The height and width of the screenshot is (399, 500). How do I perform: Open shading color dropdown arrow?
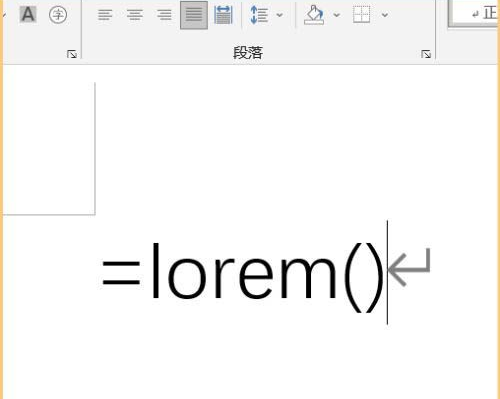click(337, 15)
